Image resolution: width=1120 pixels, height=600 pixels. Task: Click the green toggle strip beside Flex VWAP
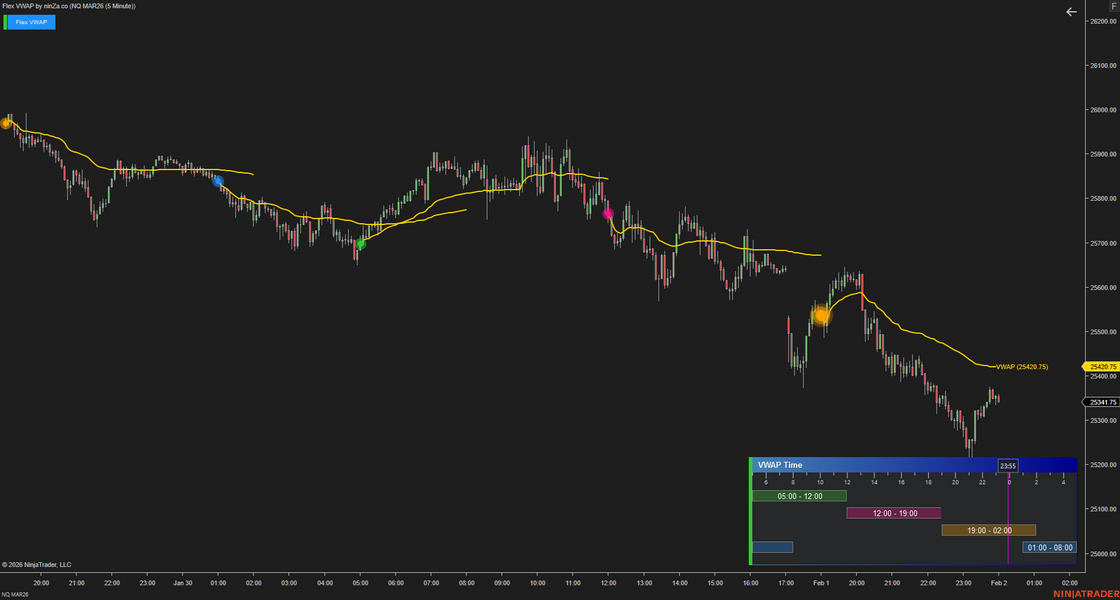pyautogui.click(x=5, y=22)
